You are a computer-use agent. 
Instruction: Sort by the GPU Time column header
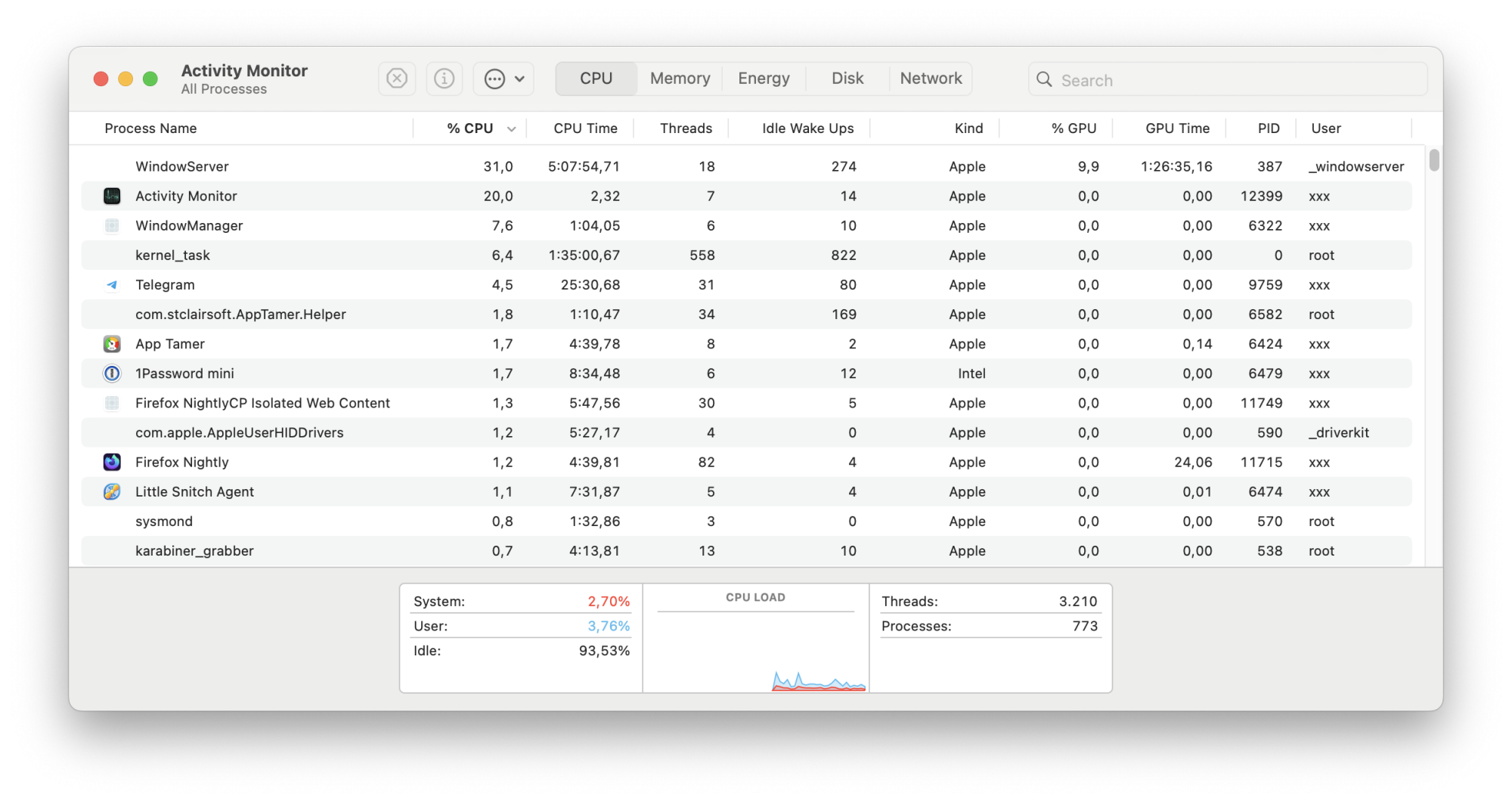[x=1177, y=129]
